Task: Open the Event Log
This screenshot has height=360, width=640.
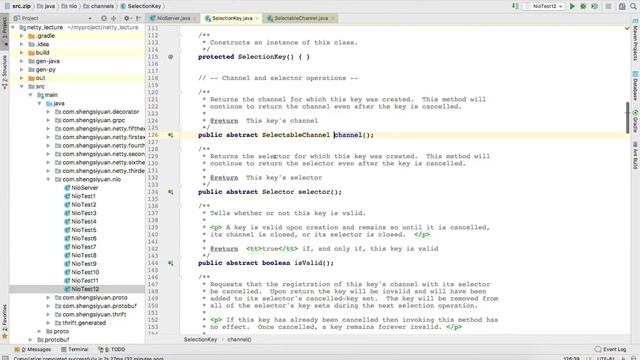Action: pyautogui.click(x=611, y=349)
